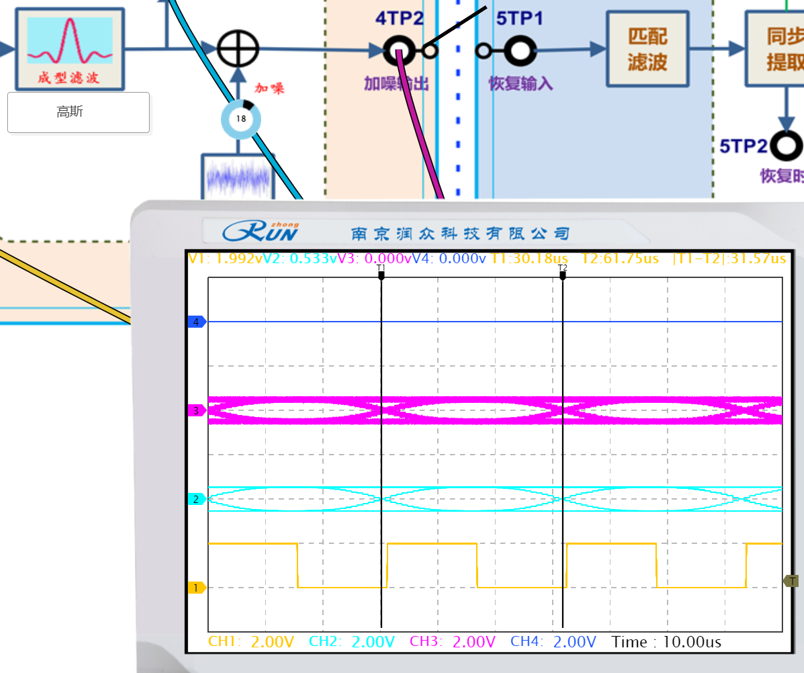Adjust the 加噪 noise level knob
Screen dimensions: 804x673
tap(240, 118)
